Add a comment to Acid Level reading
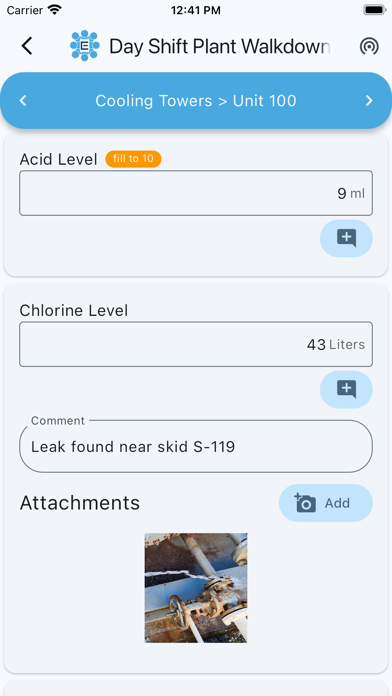 (x=346, y=238)
